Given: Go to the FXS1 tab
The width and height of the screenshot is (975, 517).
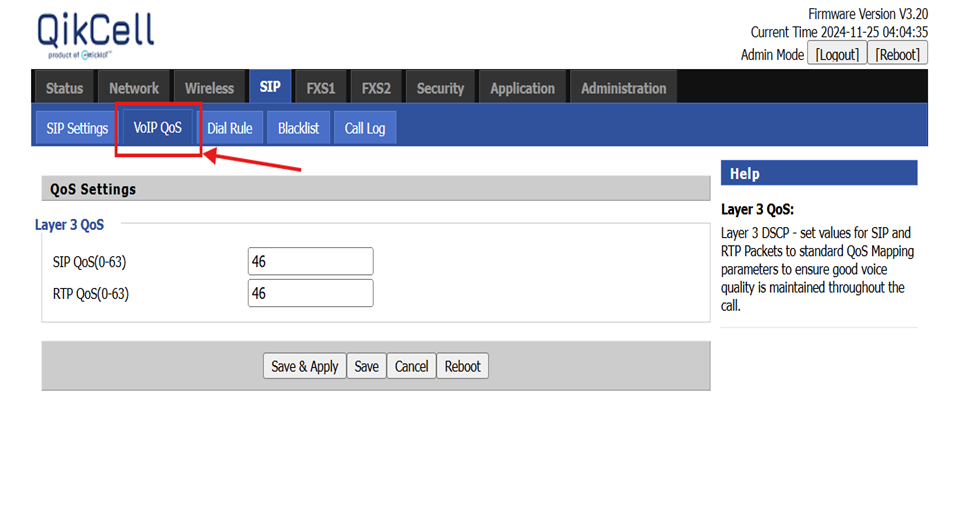Looking at the screenshot, I should [321, 88].
